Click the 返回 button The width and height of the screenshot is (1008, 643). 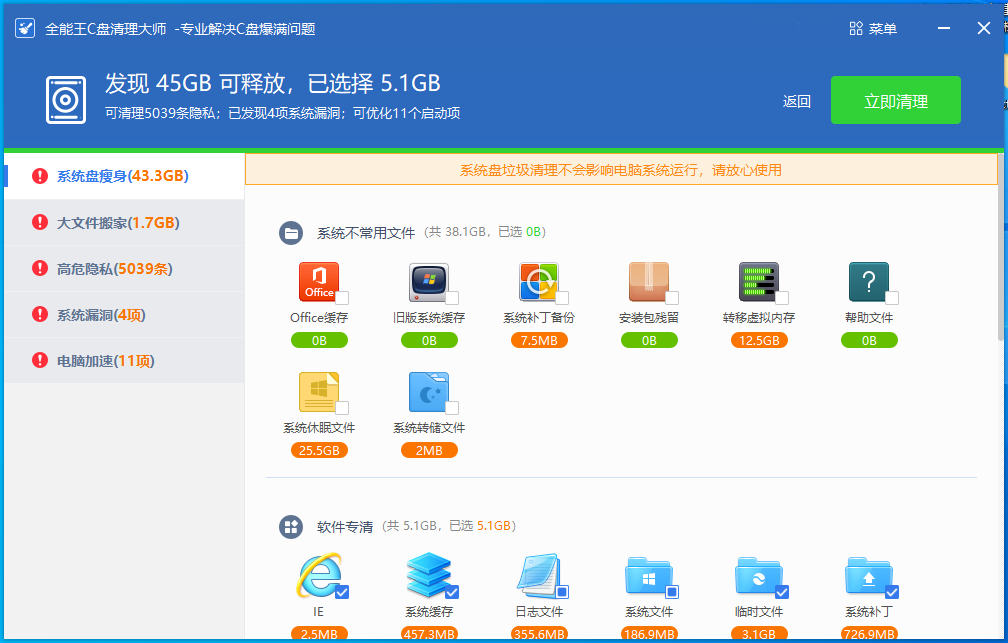(x=796, y=101)
